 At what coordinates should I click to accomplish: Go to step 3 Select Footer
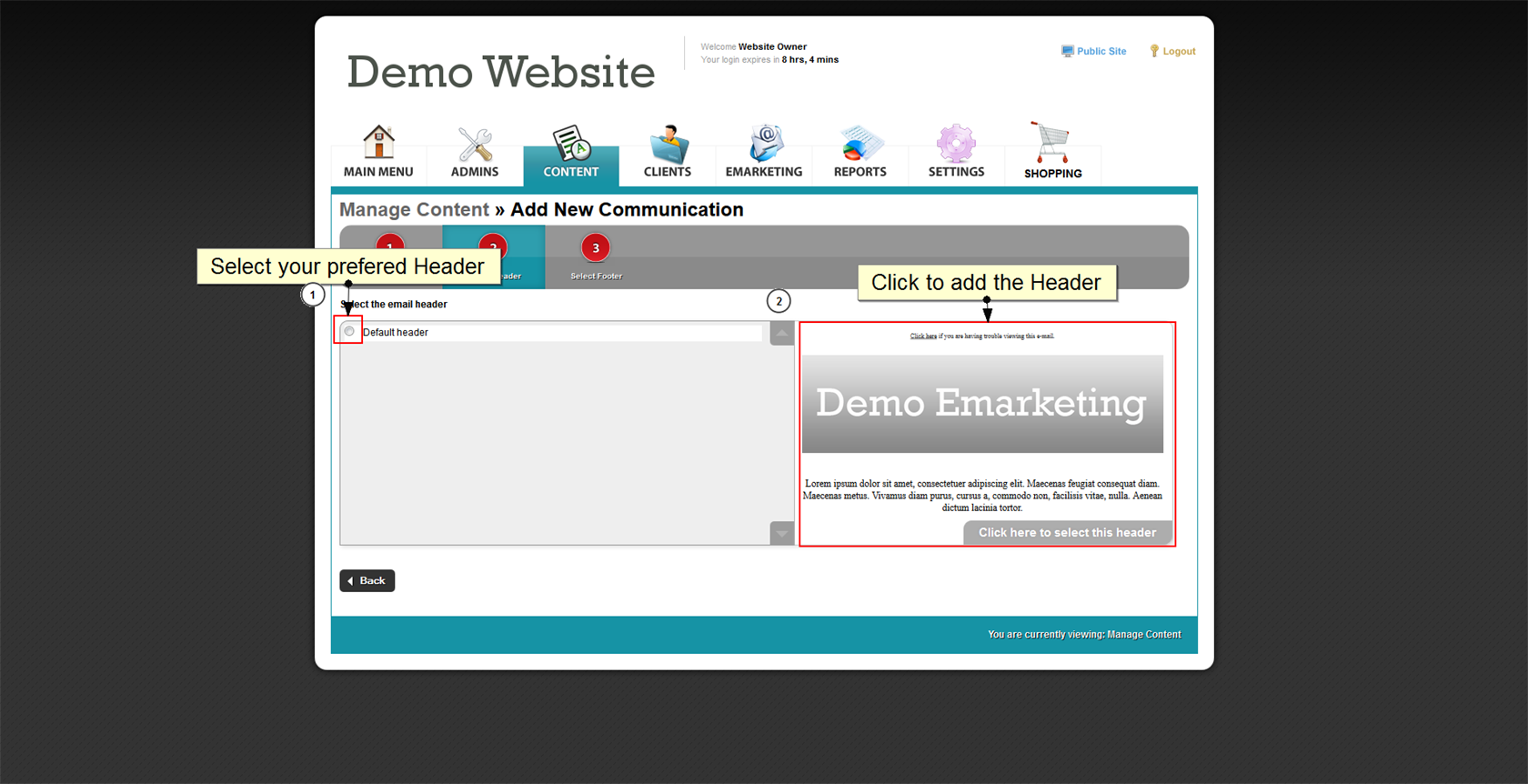[596, 248]
